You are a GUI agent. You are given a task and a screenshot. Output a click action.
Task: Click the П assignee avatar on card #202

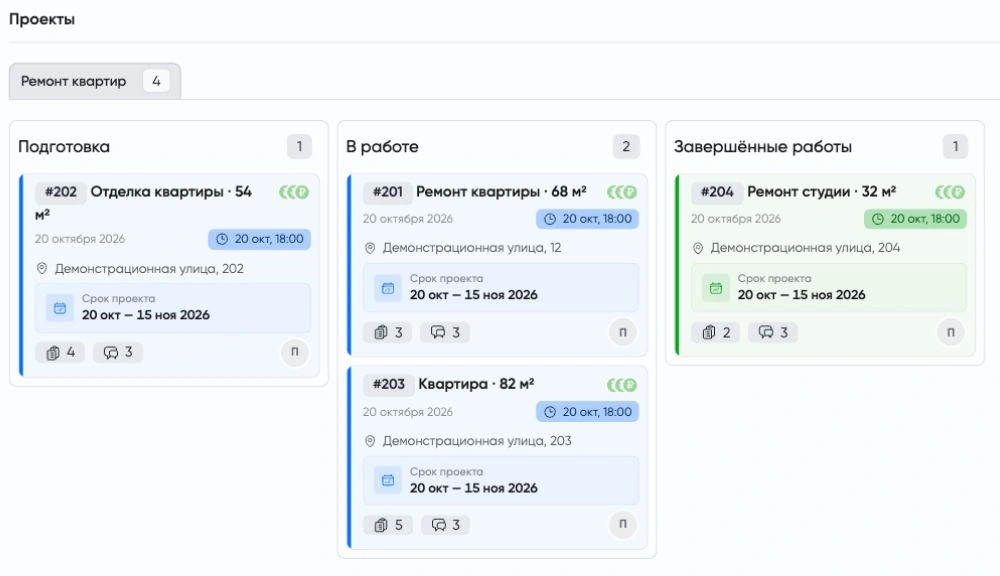(x=295, y=351)
